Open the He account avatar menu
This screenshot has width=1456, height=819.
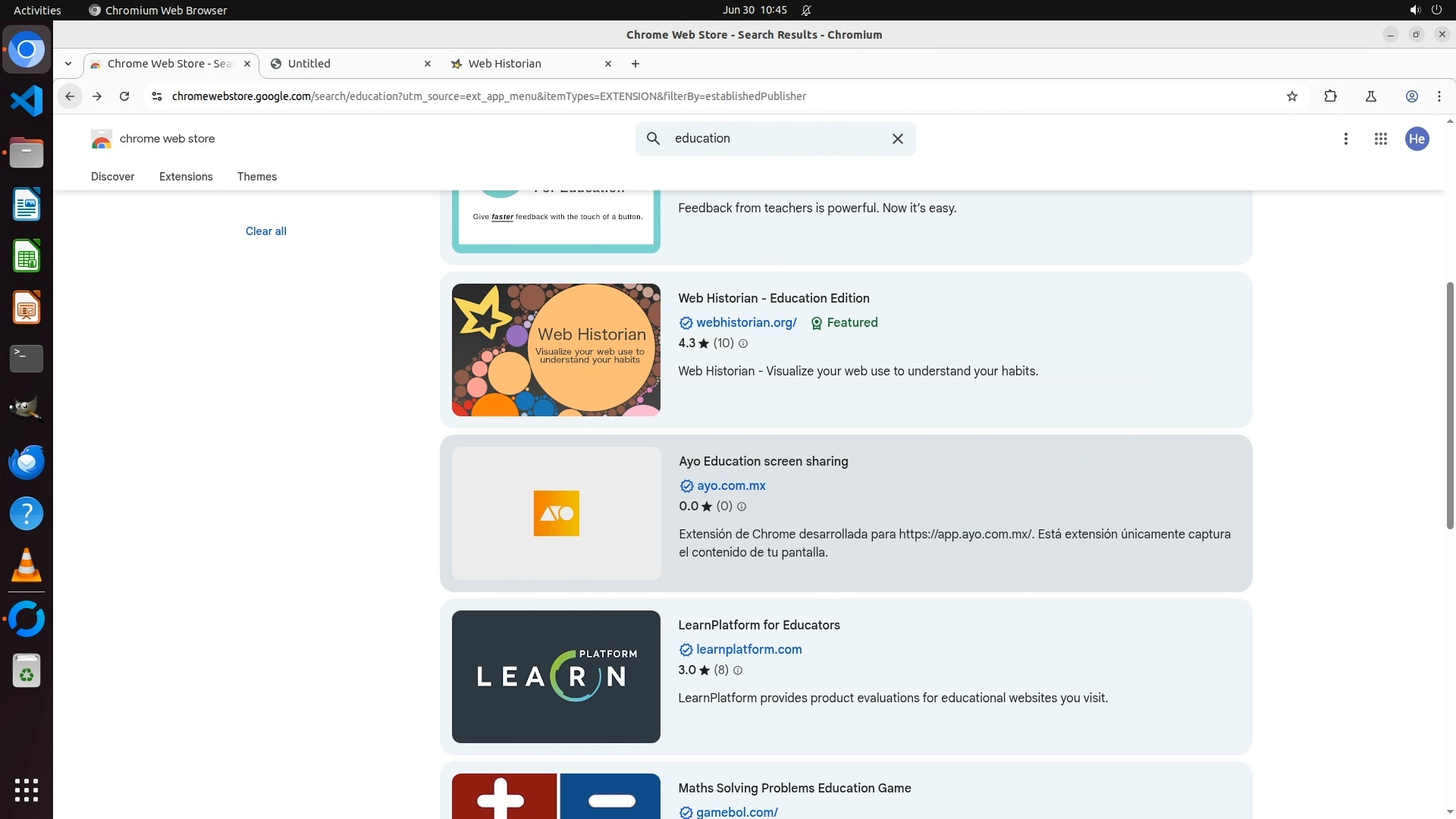[1417, 139]
